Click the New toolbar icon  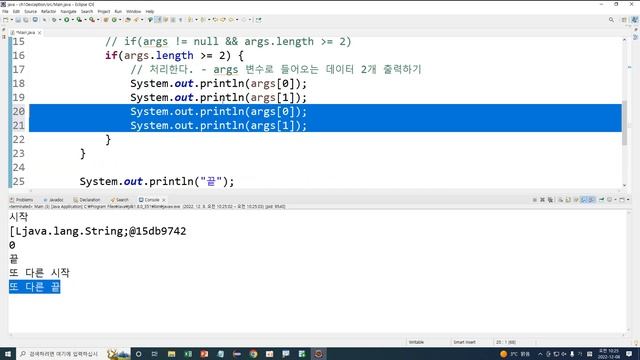(6, 20)
